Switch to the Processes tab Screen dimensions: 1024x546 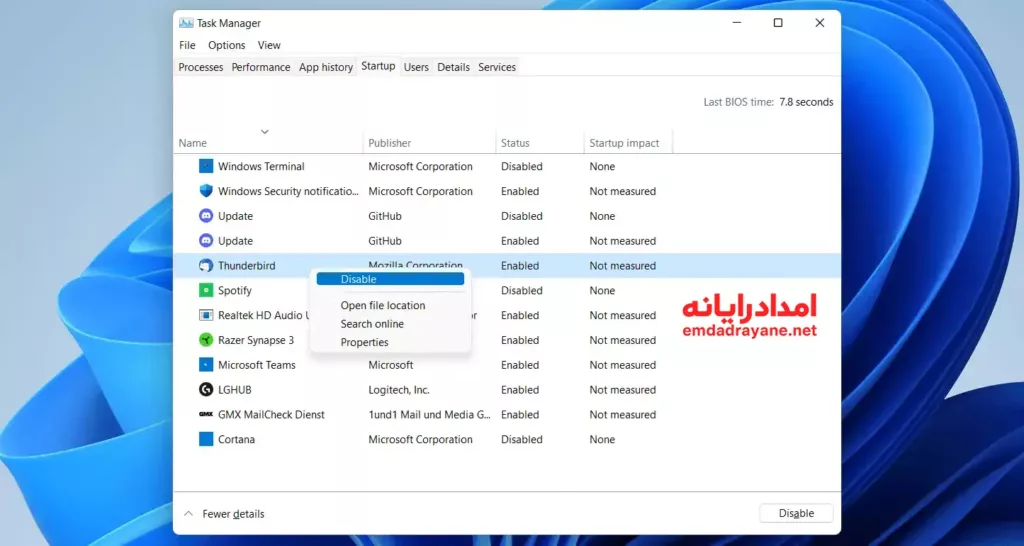tap(200, 67)
